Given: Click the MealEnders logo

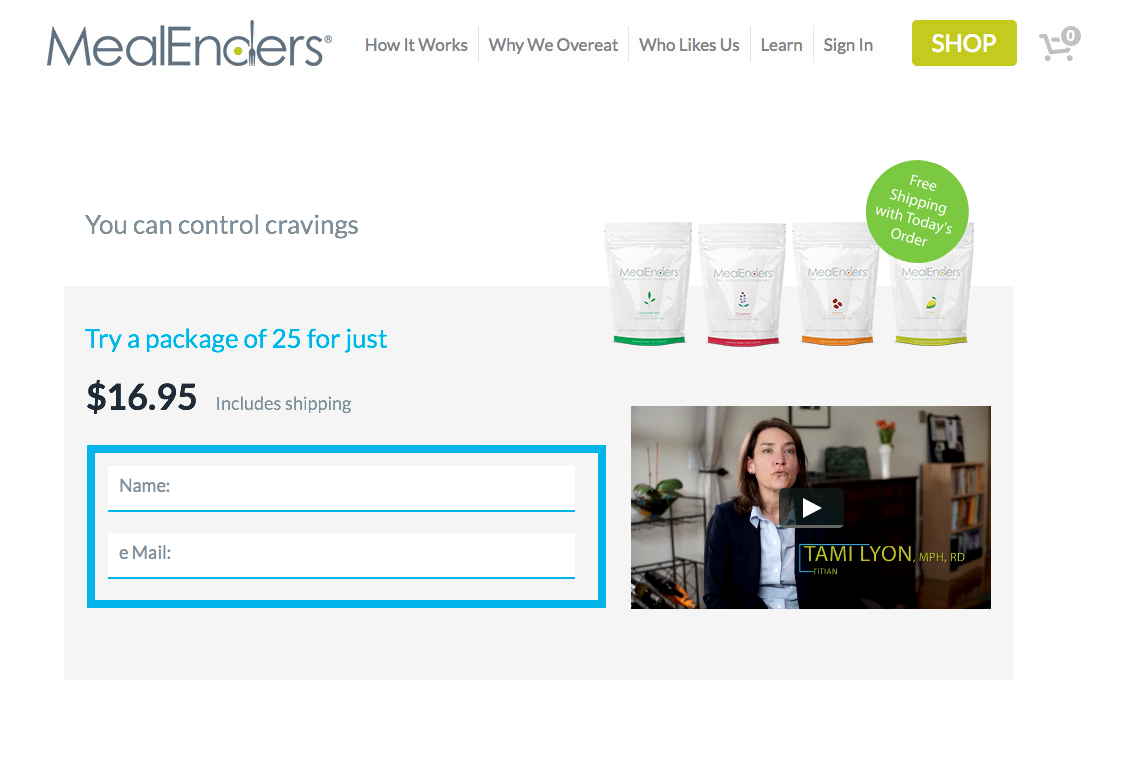Looking at the screenshot, I should click(189, 44).
